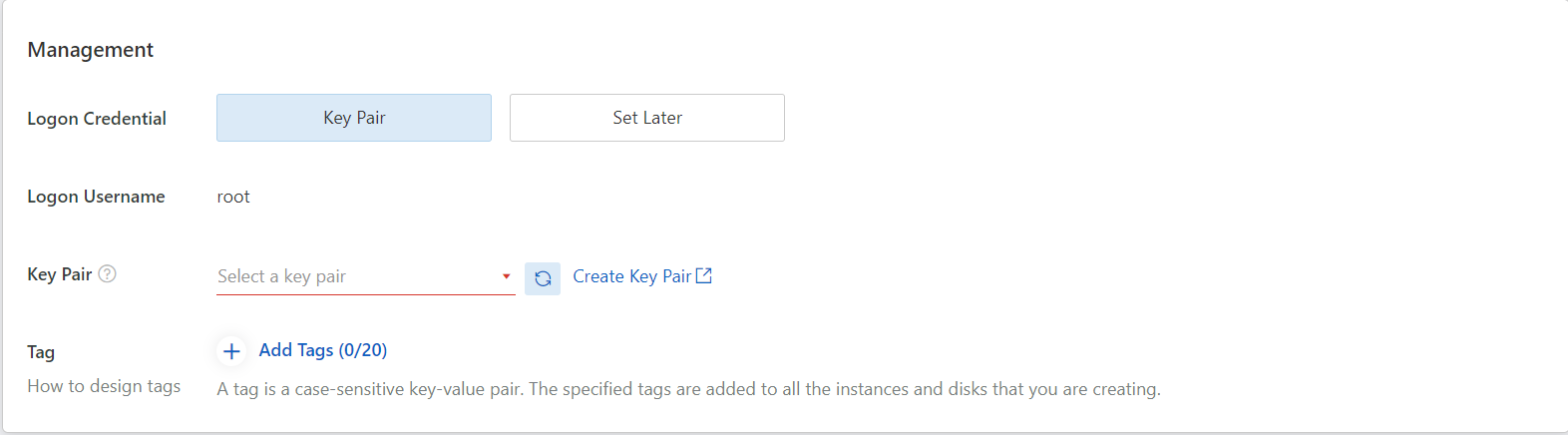
Task: Click the Management section heading
Action: coord(91,50)
